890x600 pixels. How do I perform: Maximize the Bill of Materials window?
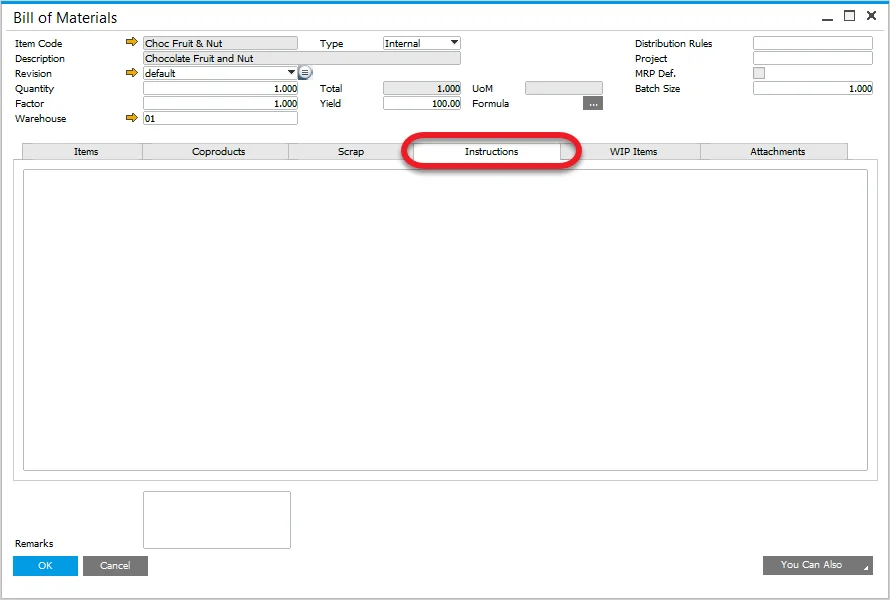850,16
